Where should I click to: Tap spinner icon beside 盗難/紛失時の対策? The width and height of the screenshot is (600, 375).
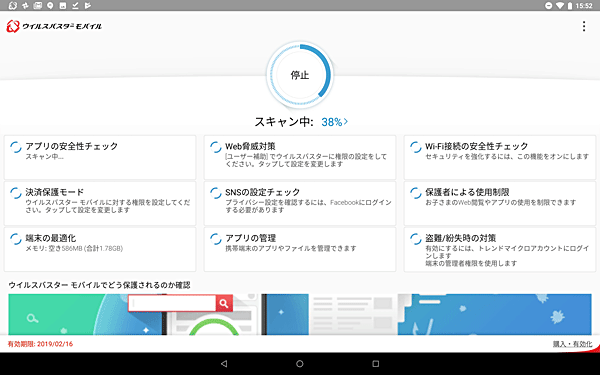416,239
